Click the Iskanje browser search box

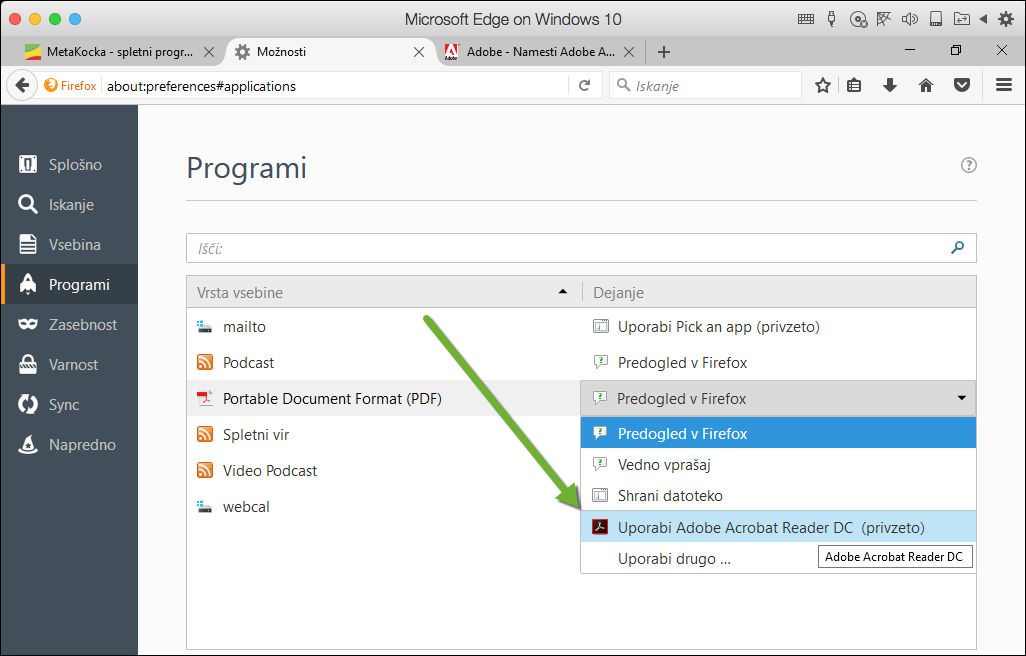tap(705, 86)
